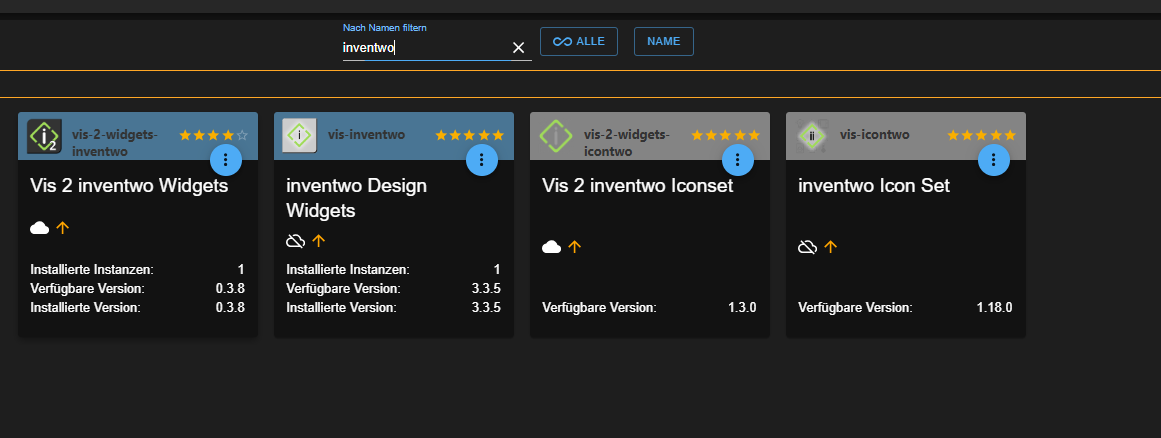Image resolution: width=1161 pixels, height=438 pixels.
Task: Click orange arrow on Vis 2 inventwo Widgets
Action: point(63,228)
